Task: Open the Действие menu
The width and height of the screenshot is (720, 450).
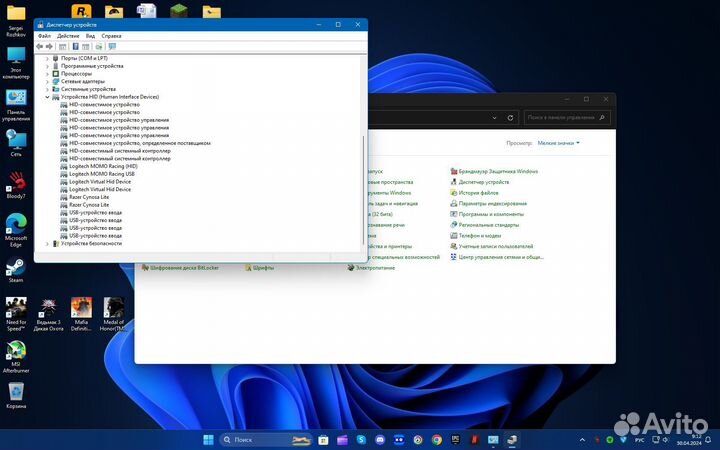Action: pos(67,35)
